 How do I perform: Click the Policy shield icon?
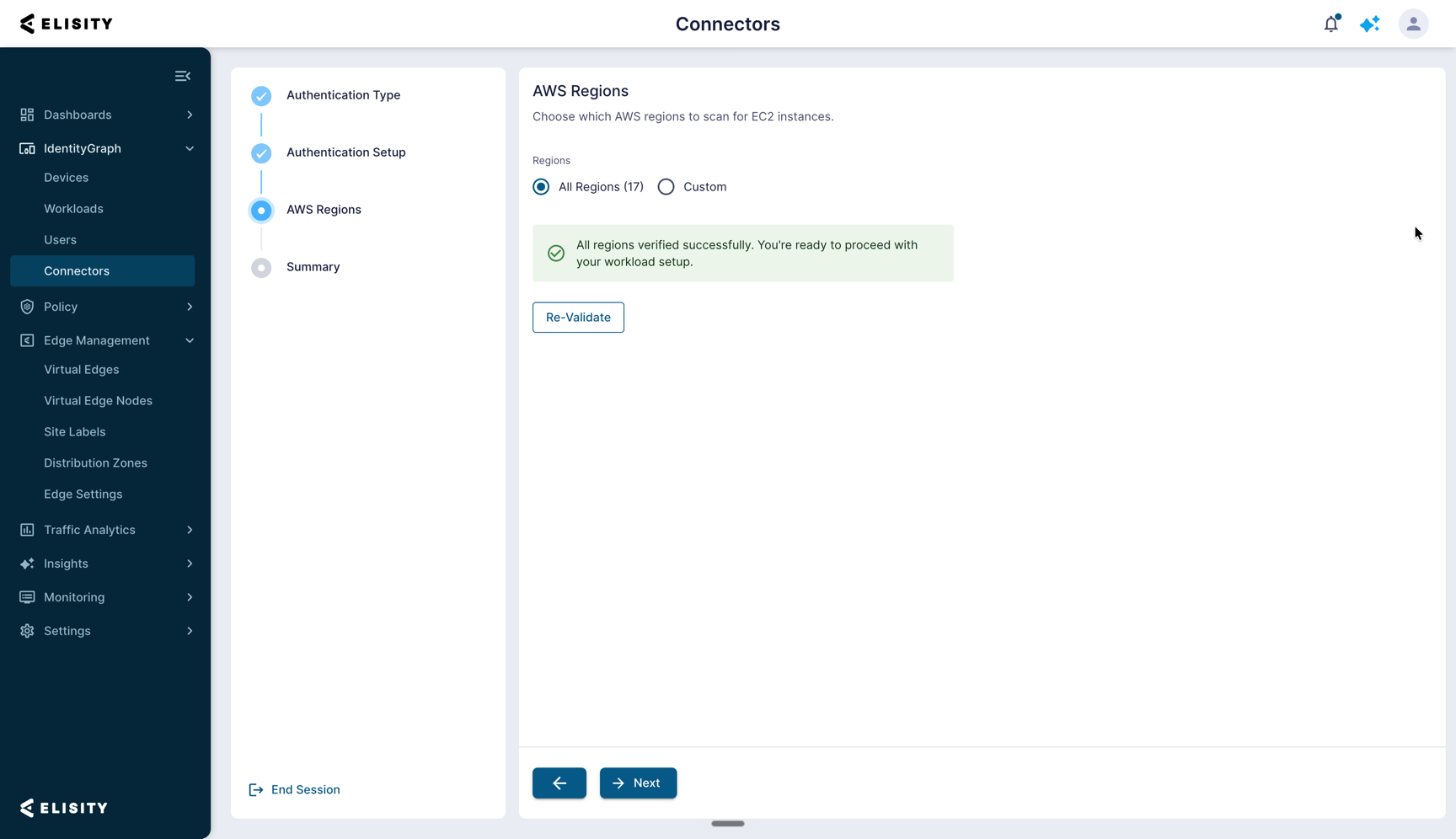(27, 307)
